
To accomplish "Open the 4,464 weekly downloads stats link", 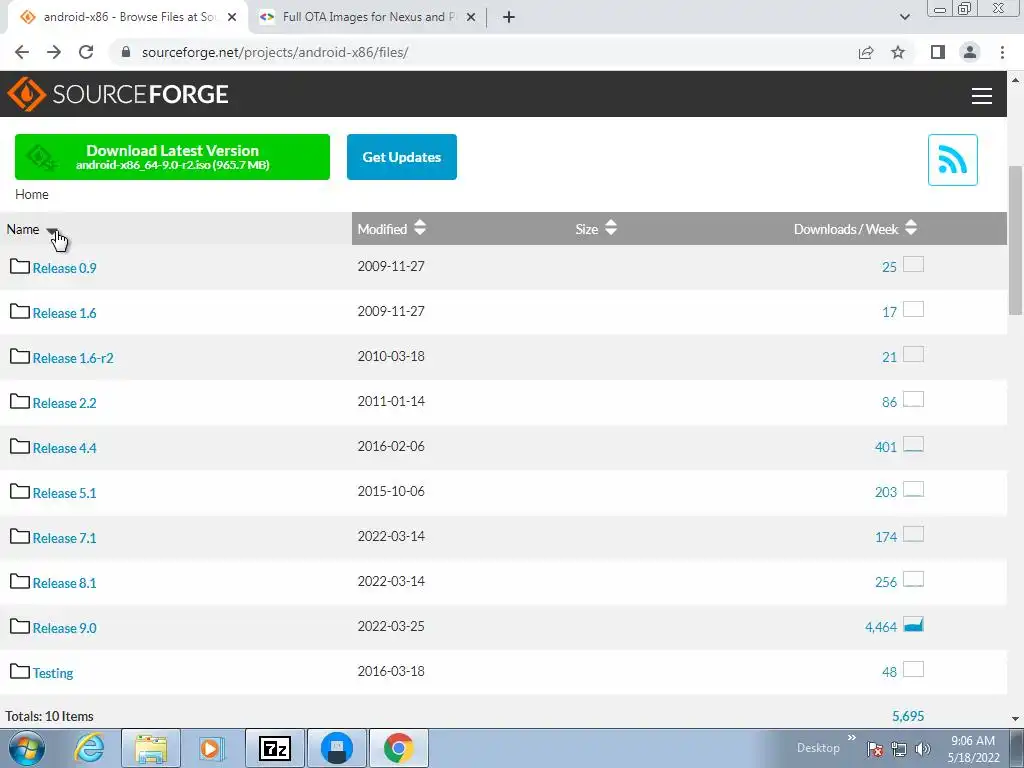I will coord(881,627).
